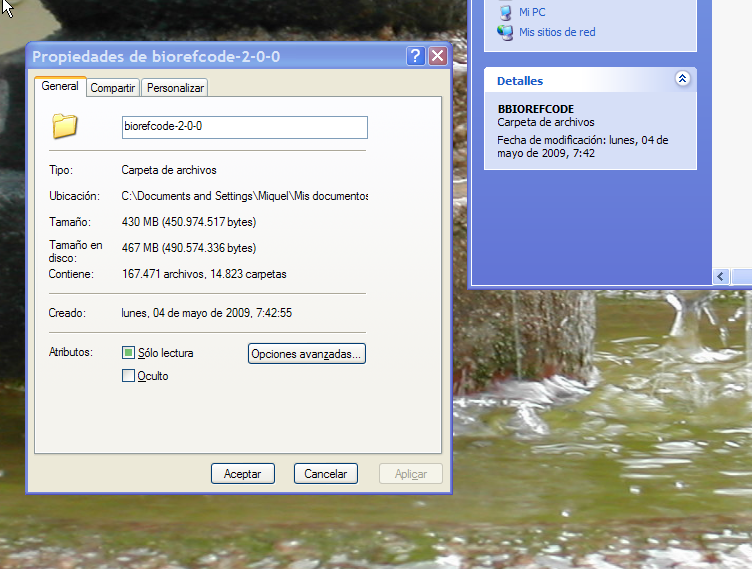Screen dimensions: 752x569
Task: Click the help question mark button in the title bar
Action: point(416,57)
